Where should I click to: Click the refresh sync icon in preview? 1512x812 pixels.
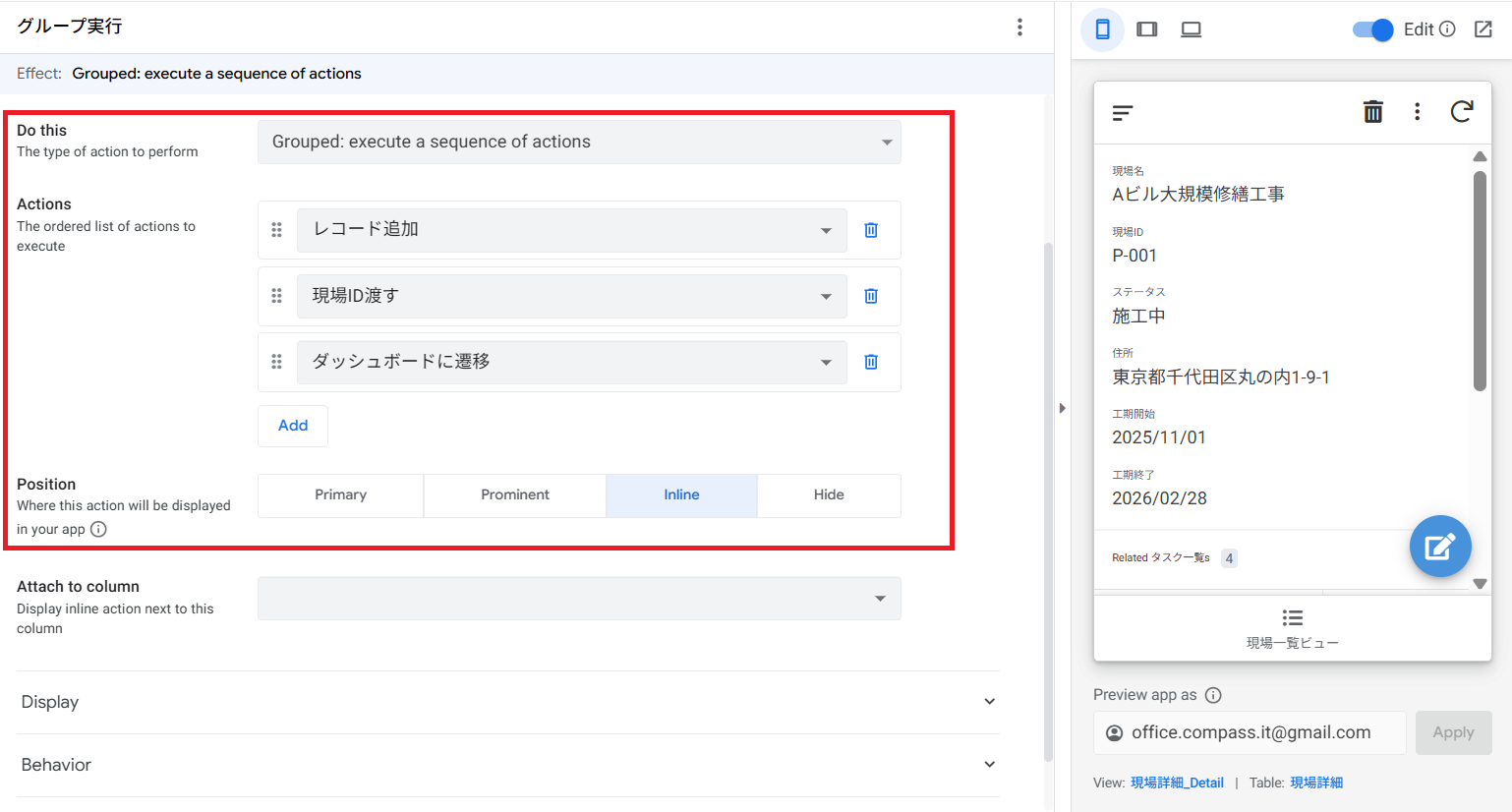tap(1462, 112)
